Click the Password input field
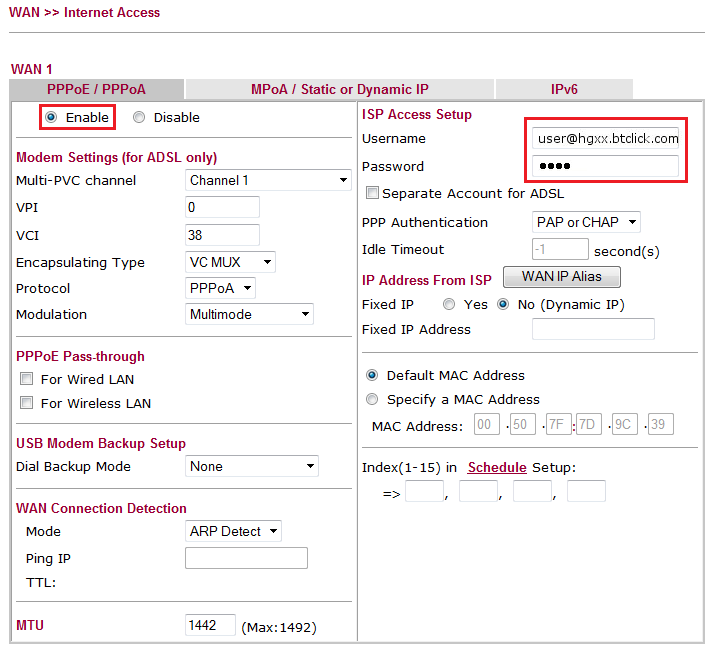Image resolution: width=717 pixels, height=653 pixels. [x=605, y=166]
